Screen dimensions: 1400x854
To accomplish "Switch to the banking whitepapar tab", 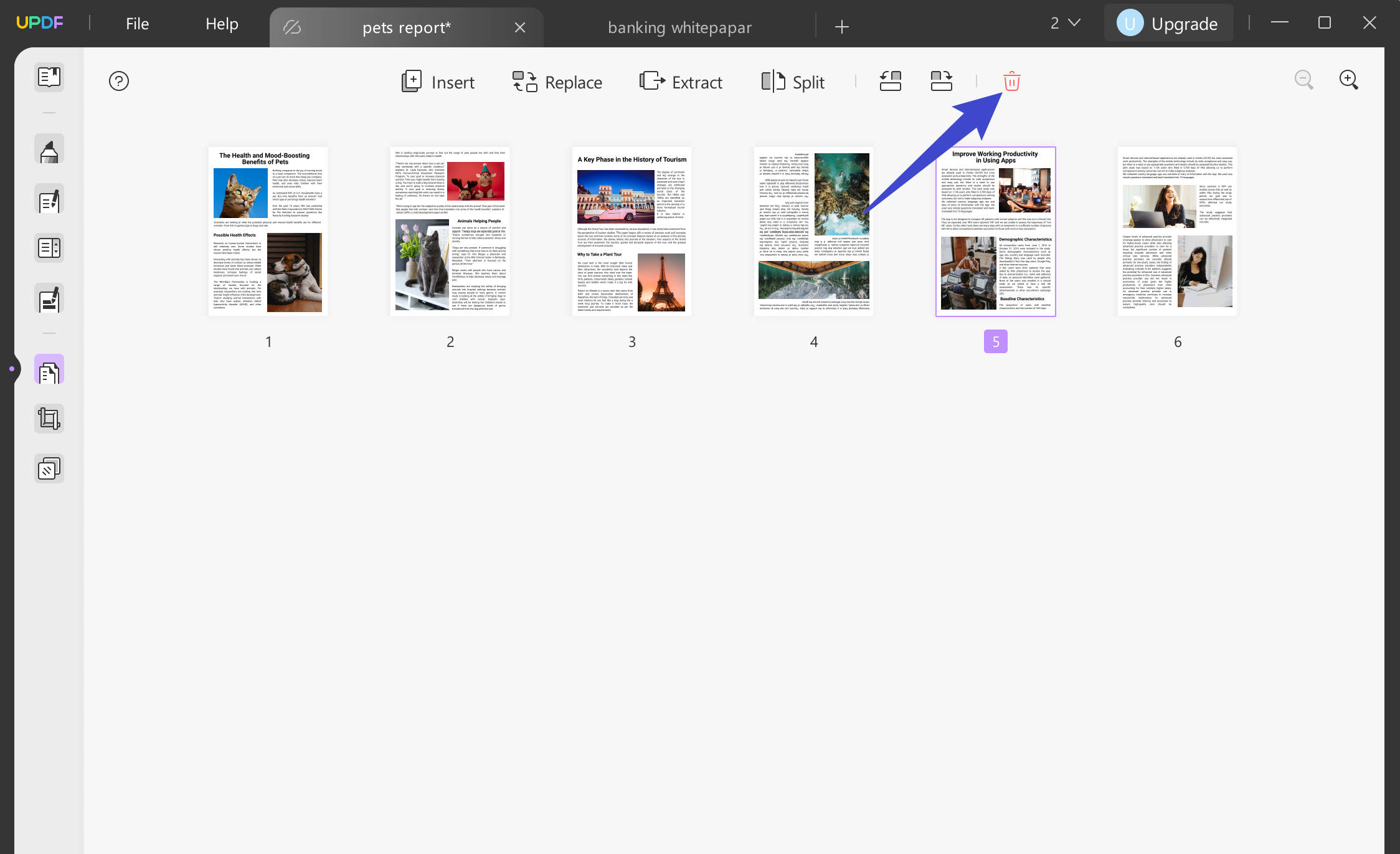I will 679,27.
